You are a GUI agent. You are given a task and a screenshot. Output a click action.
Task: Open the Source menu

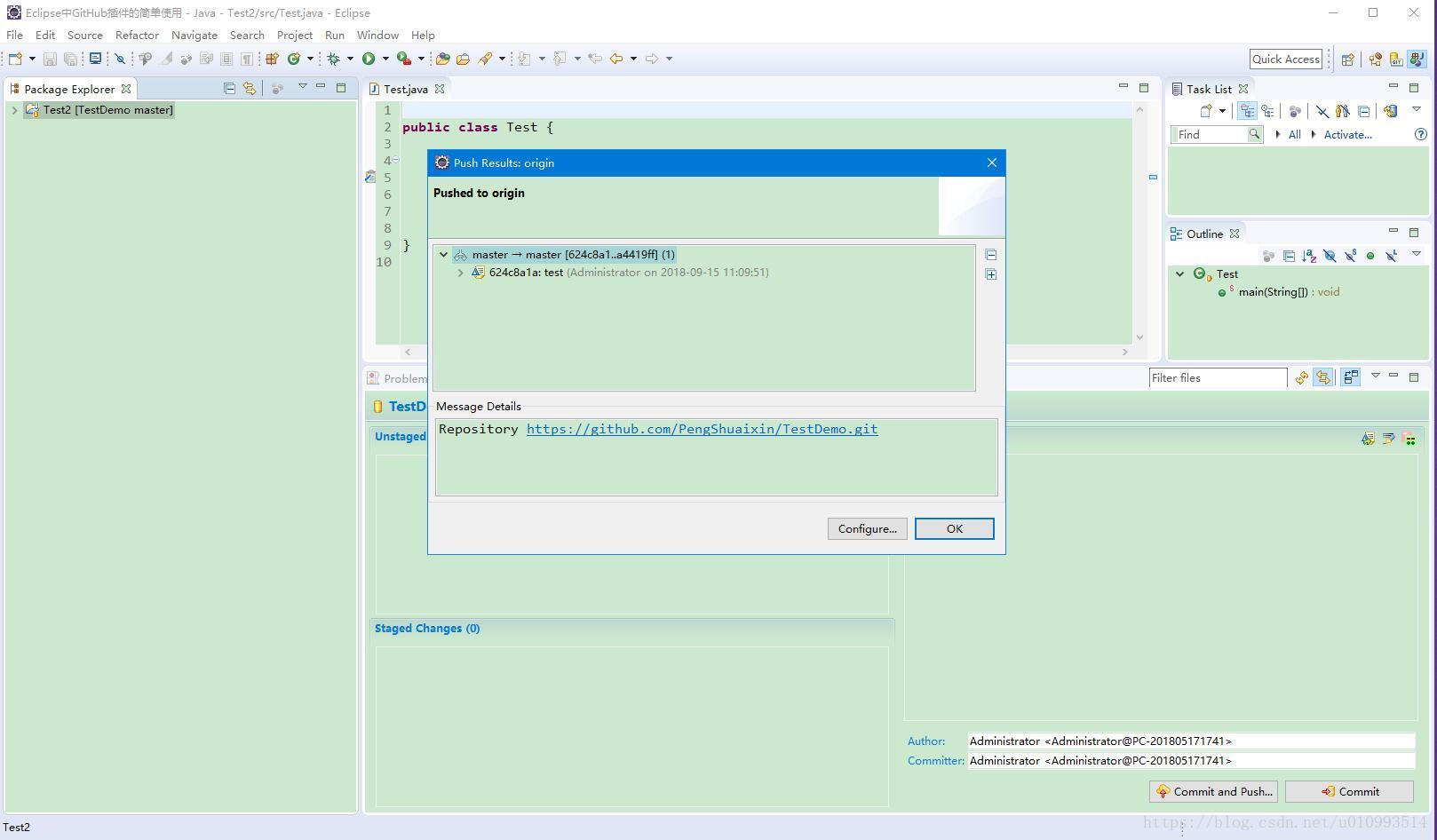click(85, 36)
